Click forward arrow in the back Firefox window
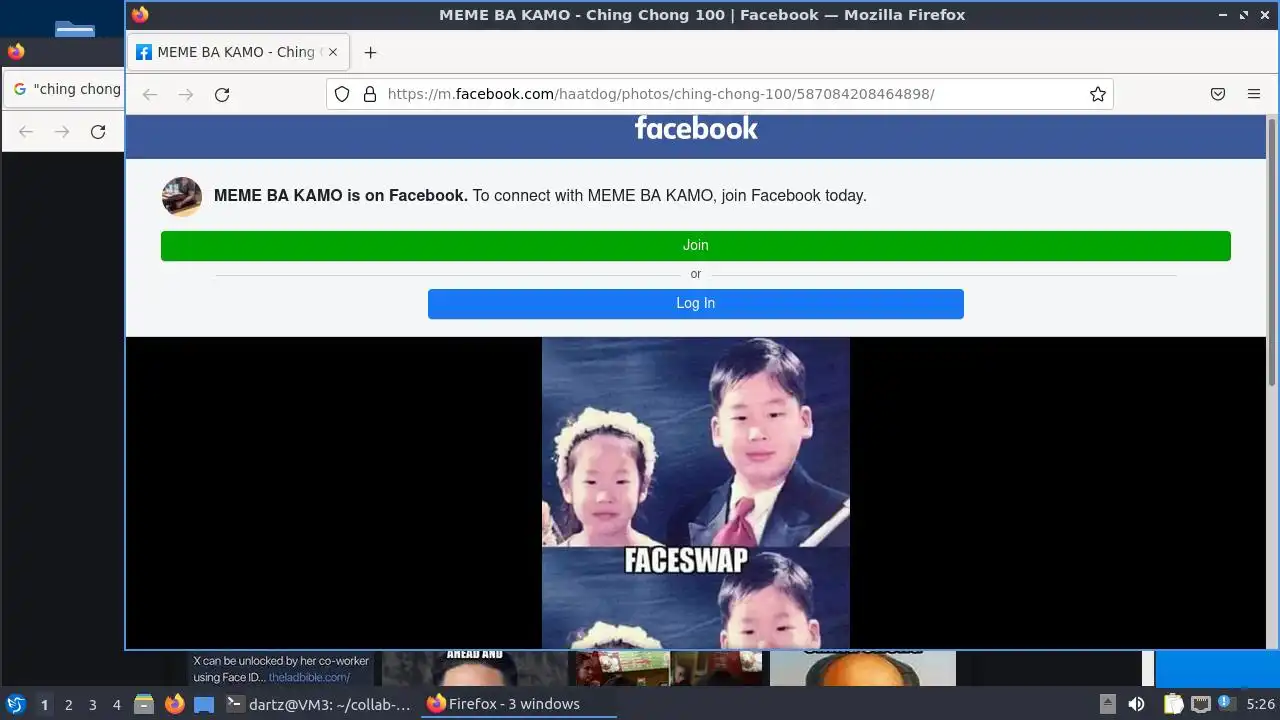Viewport: 1280px width, 720px height. click(x=62, y=132)
